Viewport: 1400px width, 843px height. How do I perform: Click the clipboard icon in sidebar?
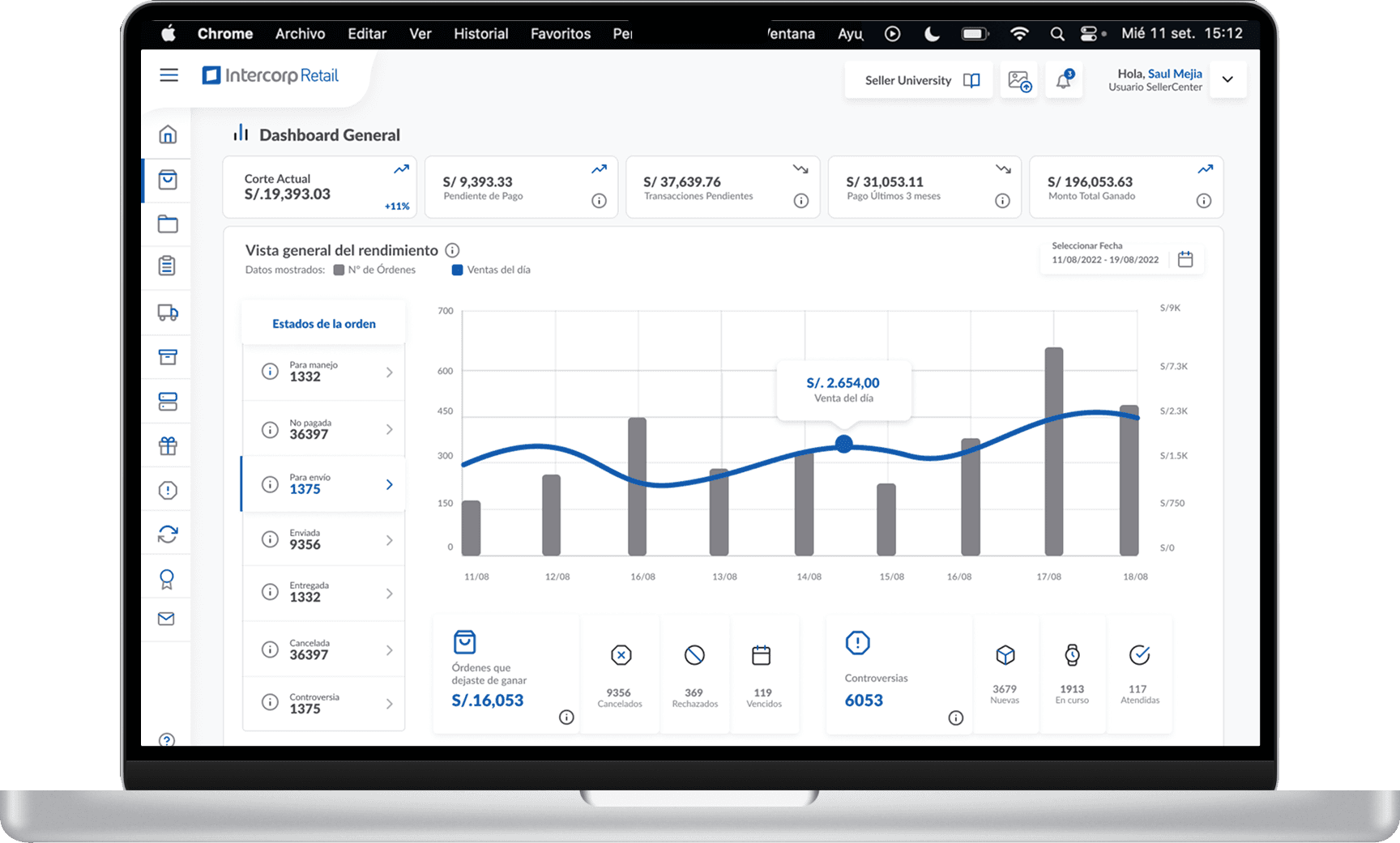click(x=167, y=266)
